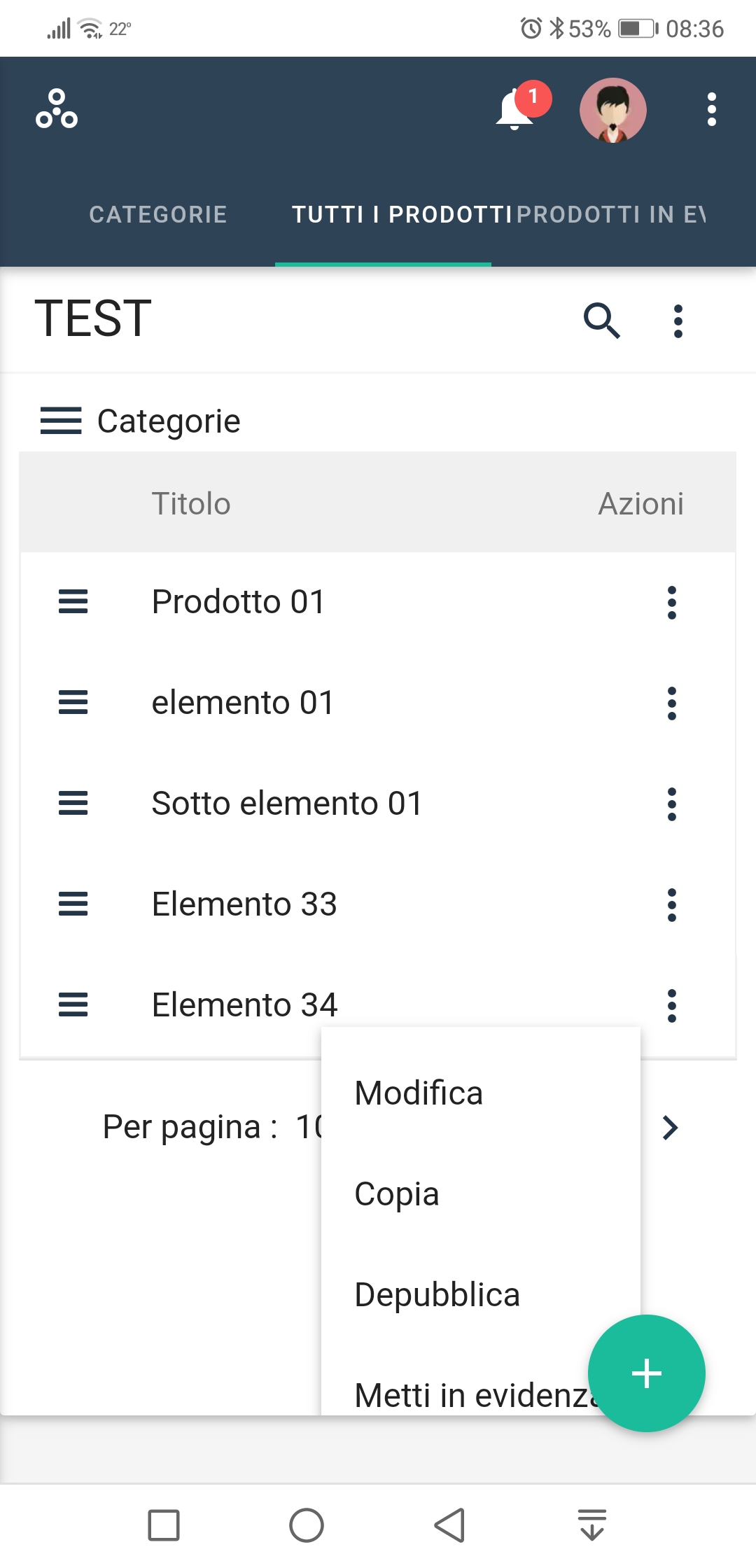The image size is (756, 1568).
Task: Open actions menu for Prodotto 01
Action: [672, 603]
